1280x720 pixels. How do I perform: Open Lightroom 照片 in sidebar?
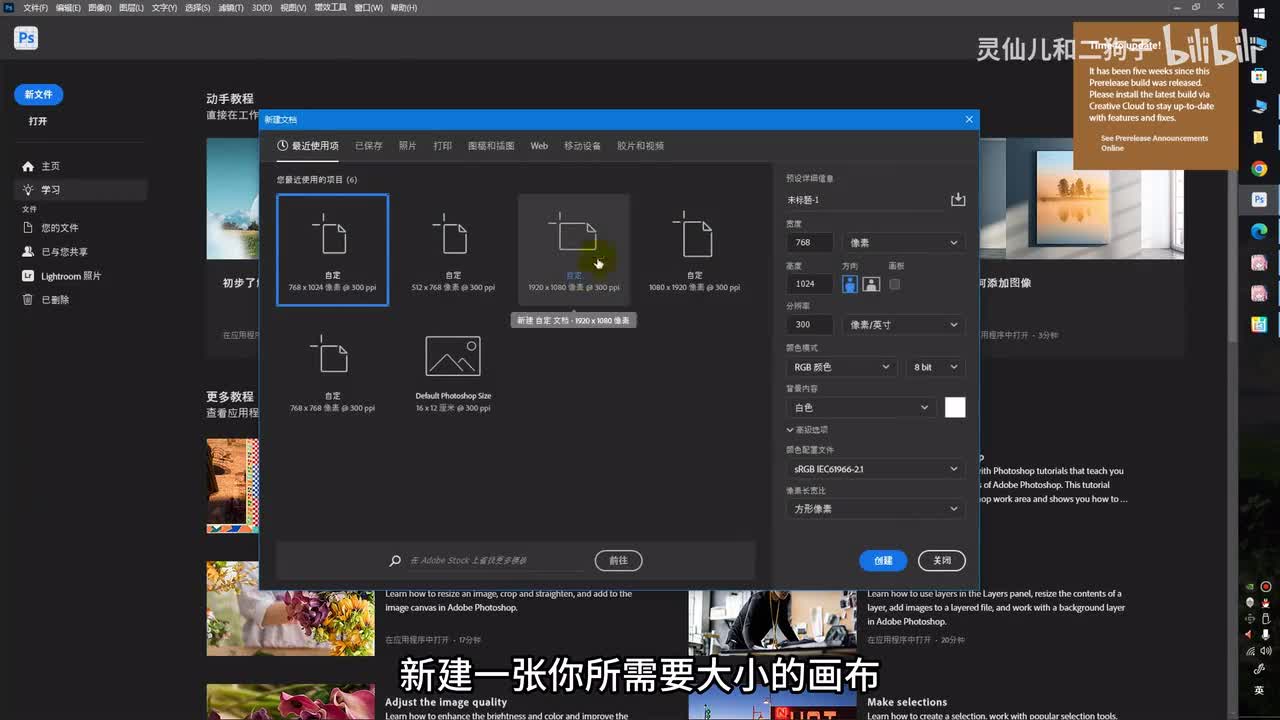pos(70,276)
